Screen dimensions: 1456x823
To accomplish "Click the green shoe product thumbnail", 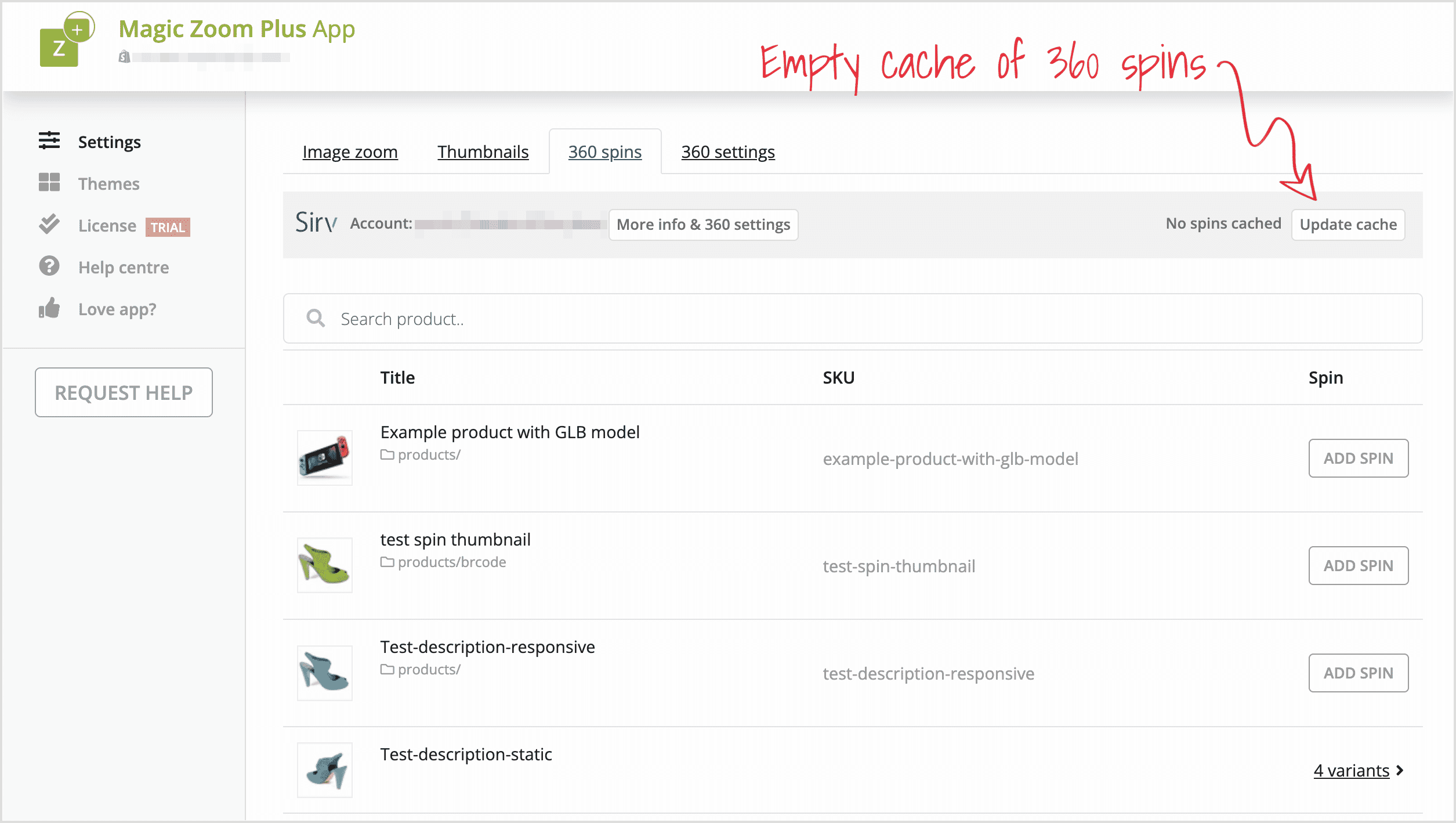I will (324, 564).
